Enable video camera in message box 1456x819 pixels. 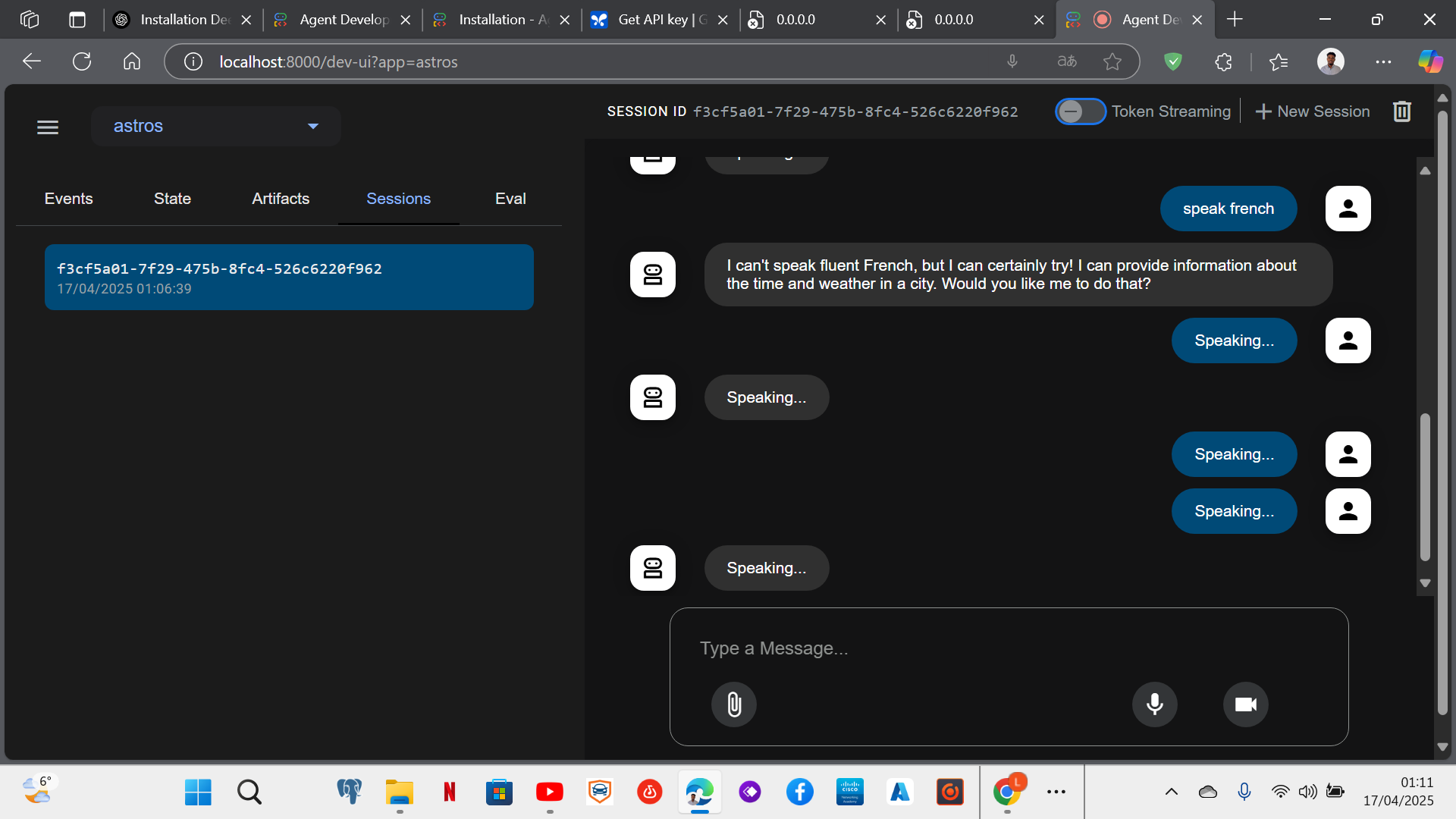pos(1245,704)
